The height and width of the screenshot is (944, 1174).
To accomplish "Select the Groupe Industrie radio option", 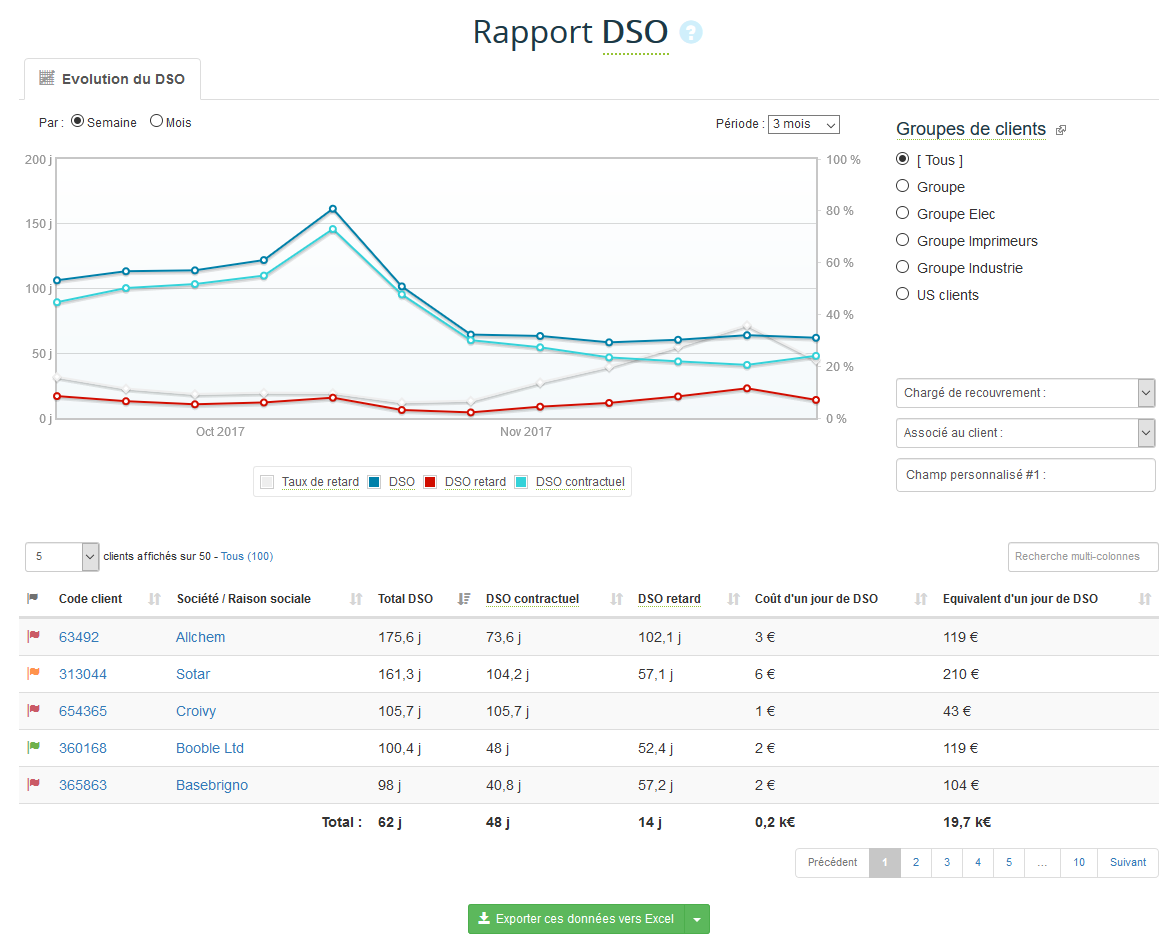I will coord(903,267).
